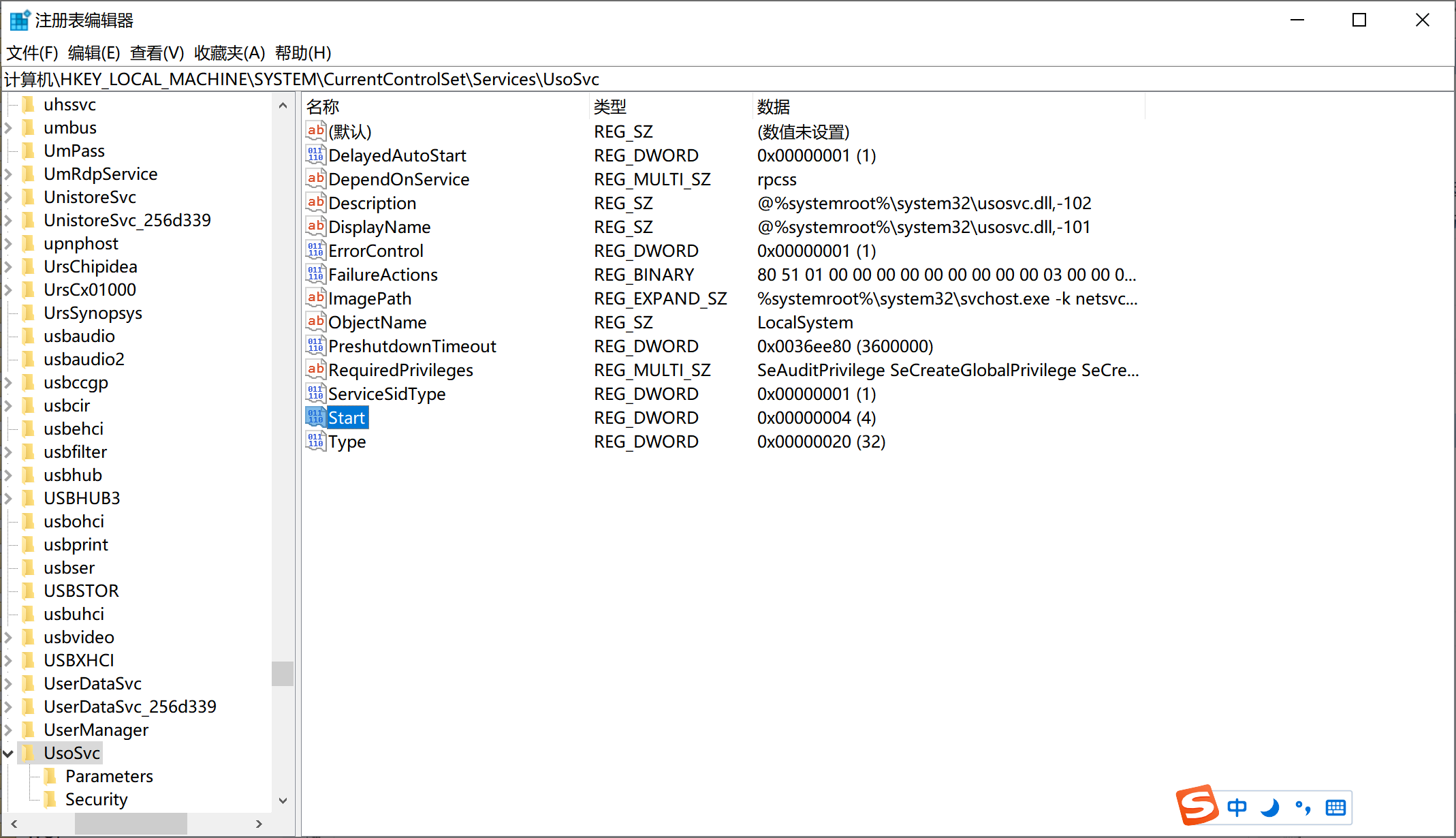Toggle the moon full/half-width icon
The width and height of the screenshot is (1456, 838).
pos(1270,807)
